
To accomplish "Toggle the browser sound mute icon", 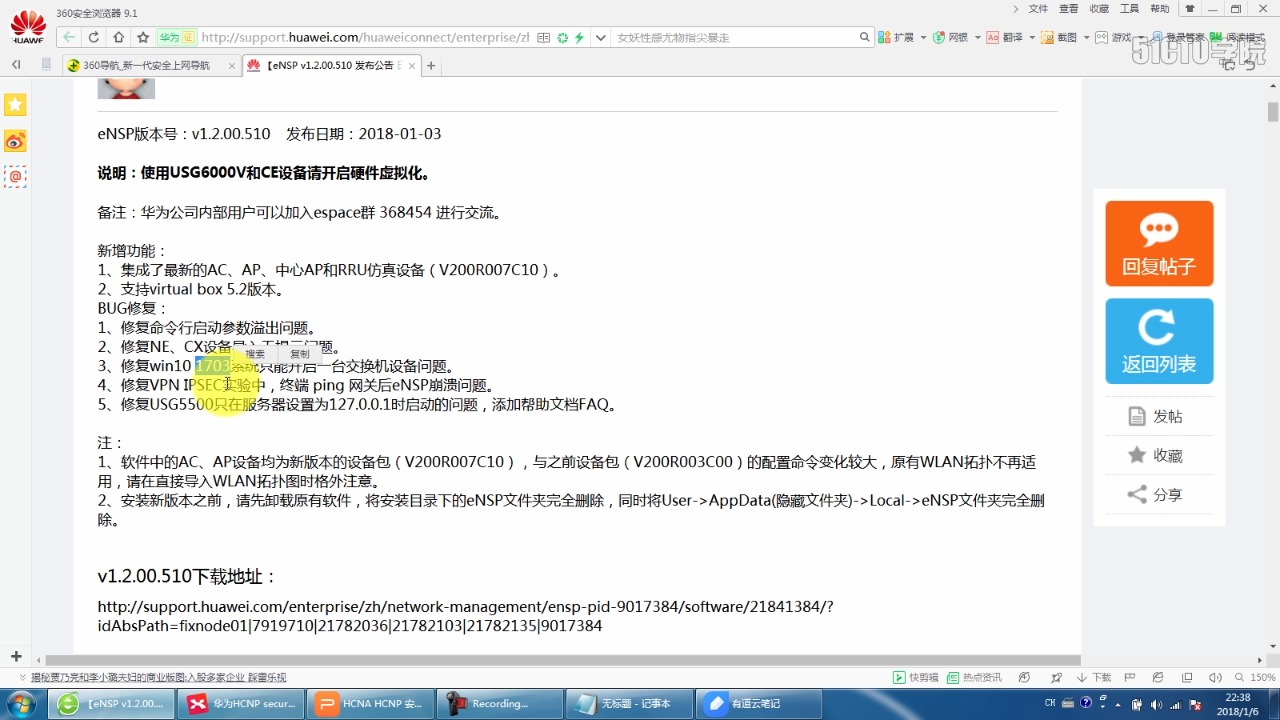I will point(1216,677).
